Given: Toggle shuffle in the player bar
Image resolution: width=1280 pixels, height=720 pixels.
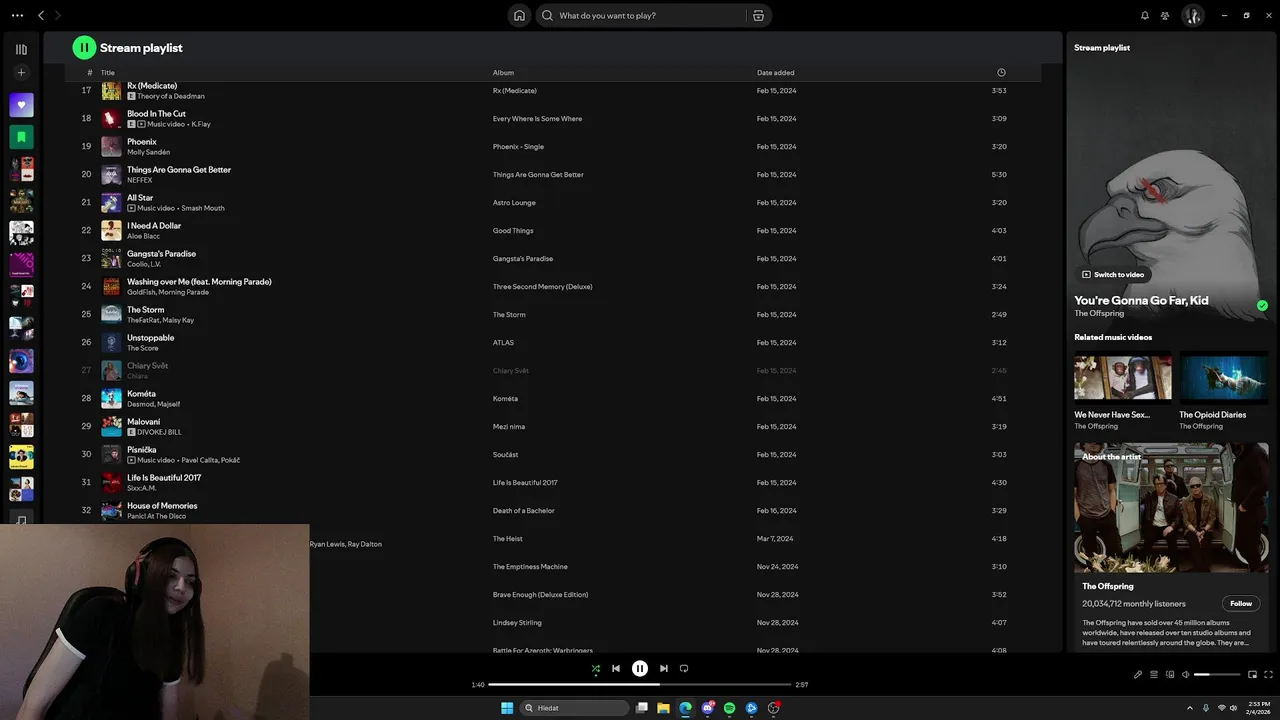Looking at the screenshot, I should point(595,668).
